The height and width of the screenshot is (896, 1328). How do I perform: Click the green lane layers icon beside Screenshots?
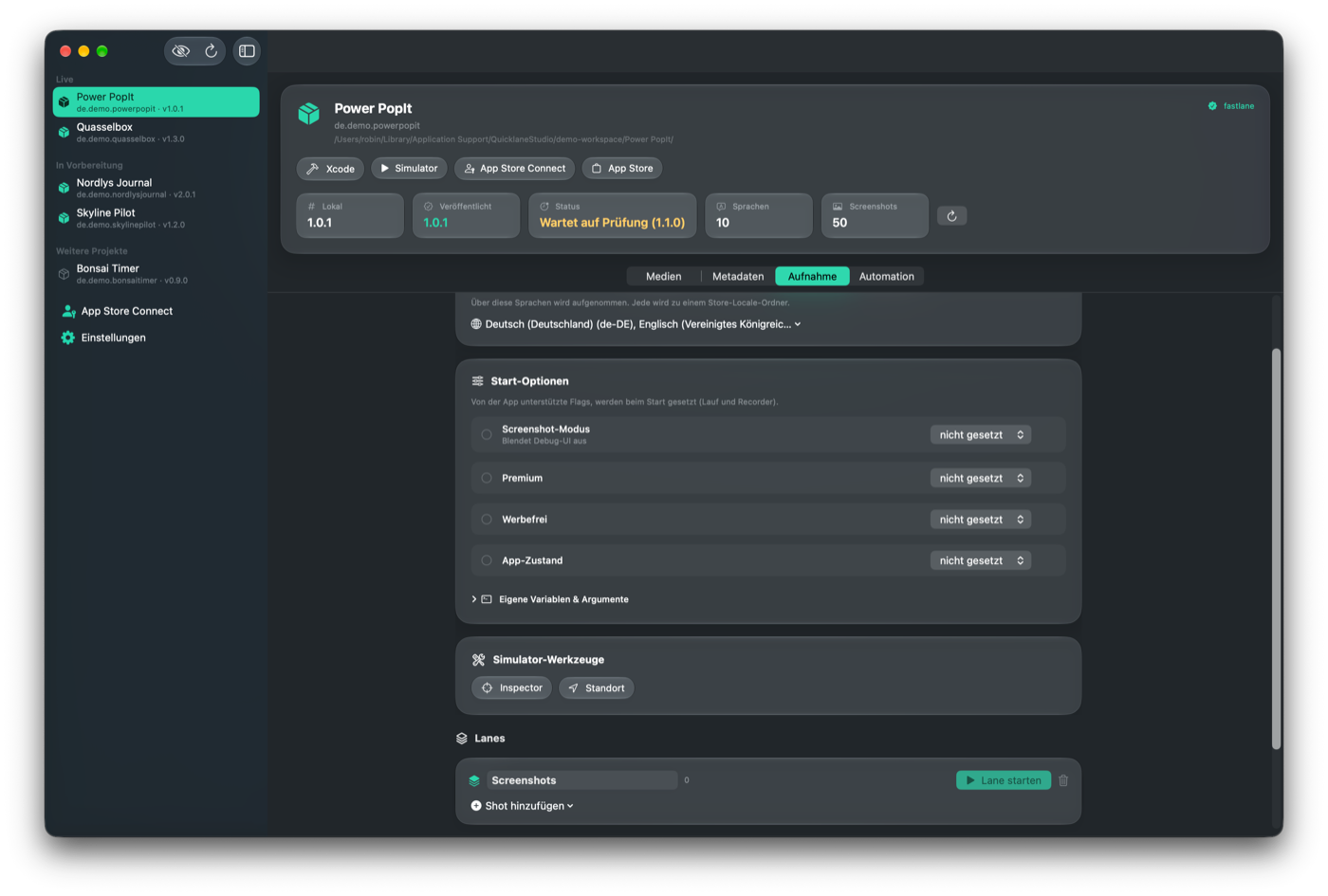click(474, 780)
